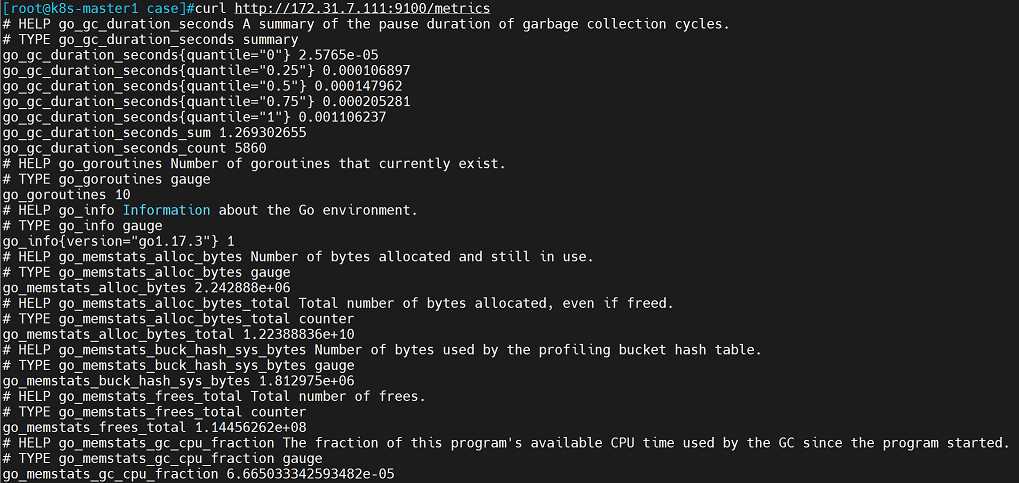Click the go_info version="go1.17.3" line
1019x483 pixels.
[118, 241]
